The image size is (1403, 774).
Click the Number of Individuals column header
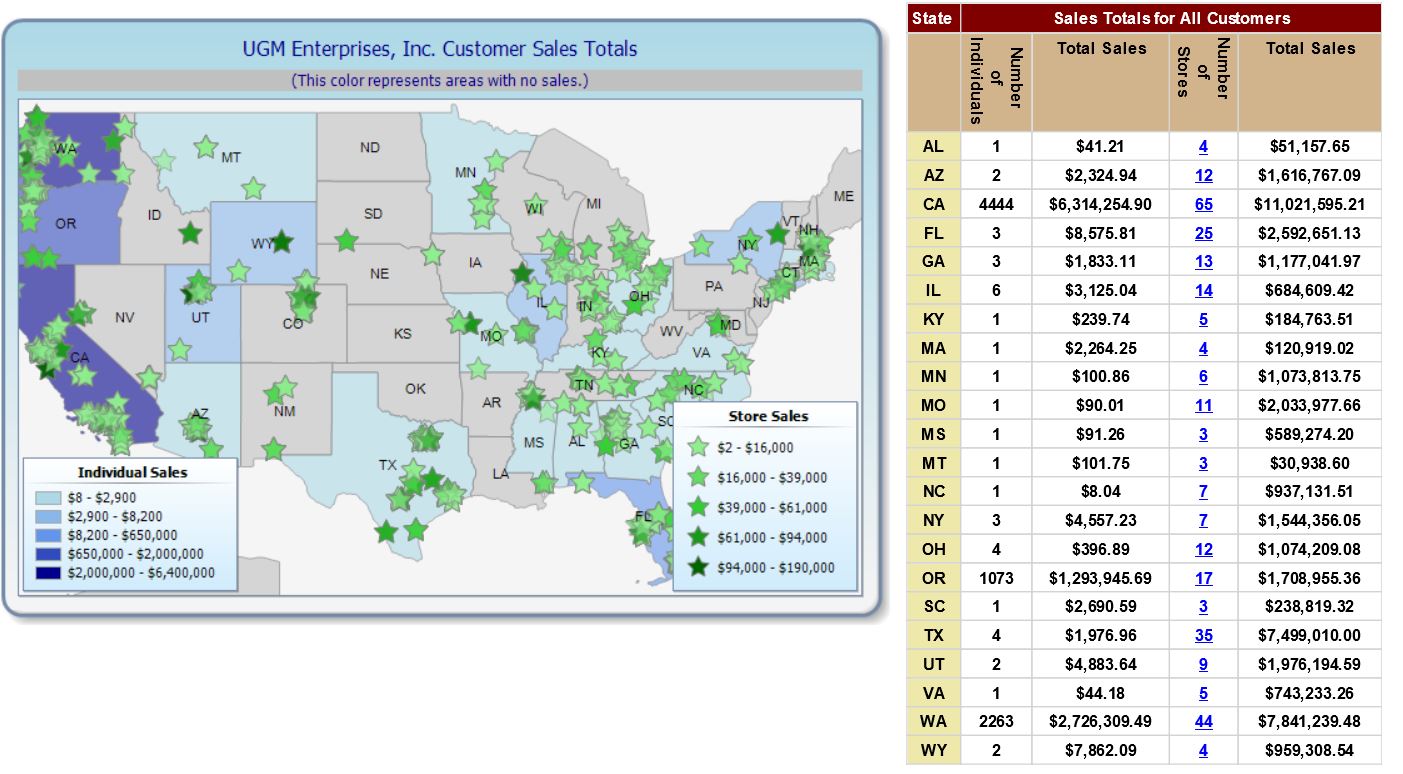click(996, 83)
